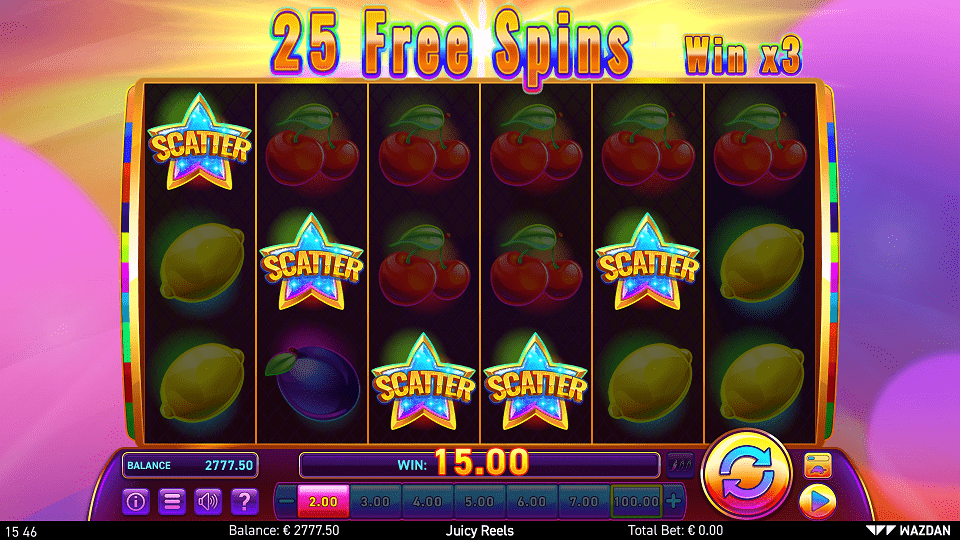Toggle the turtle speed mode icon
The height and width of the screenshot is (540, 960).
tap(817, 465)
